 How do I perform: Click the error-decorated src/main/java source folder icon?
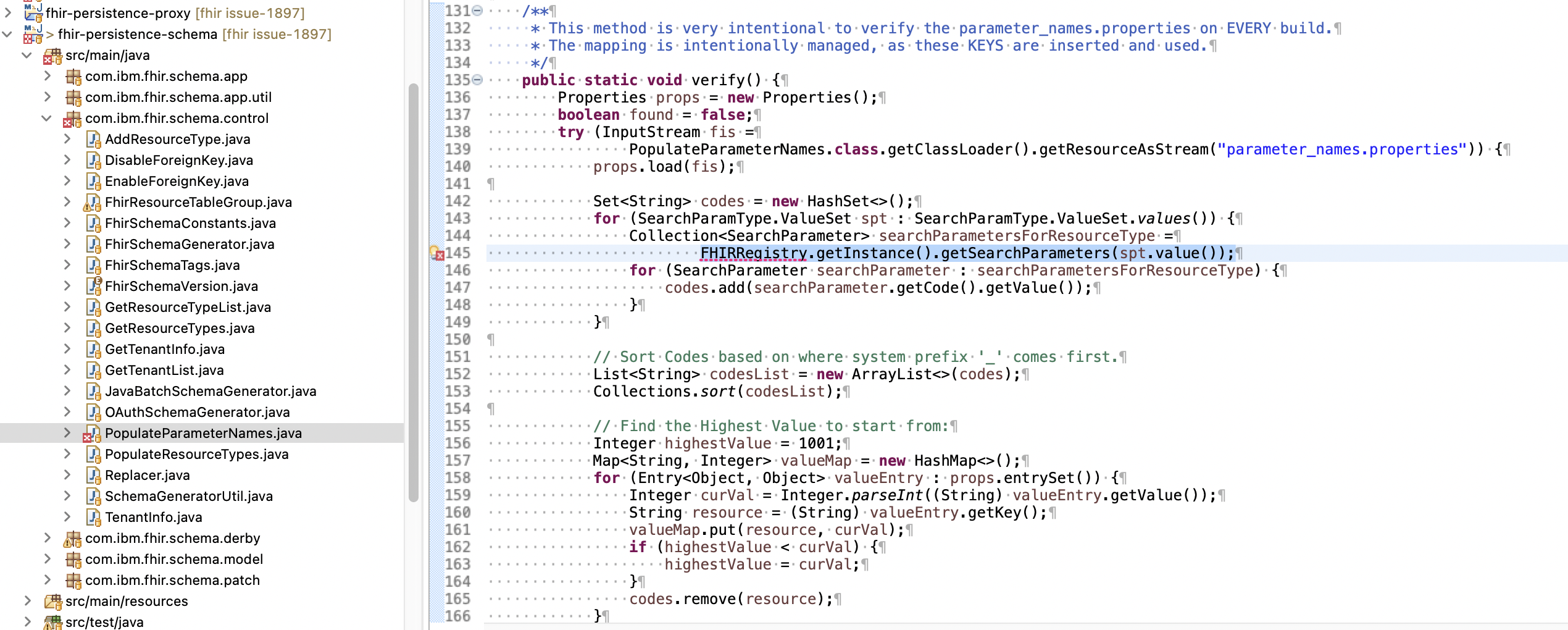point(52,55)
